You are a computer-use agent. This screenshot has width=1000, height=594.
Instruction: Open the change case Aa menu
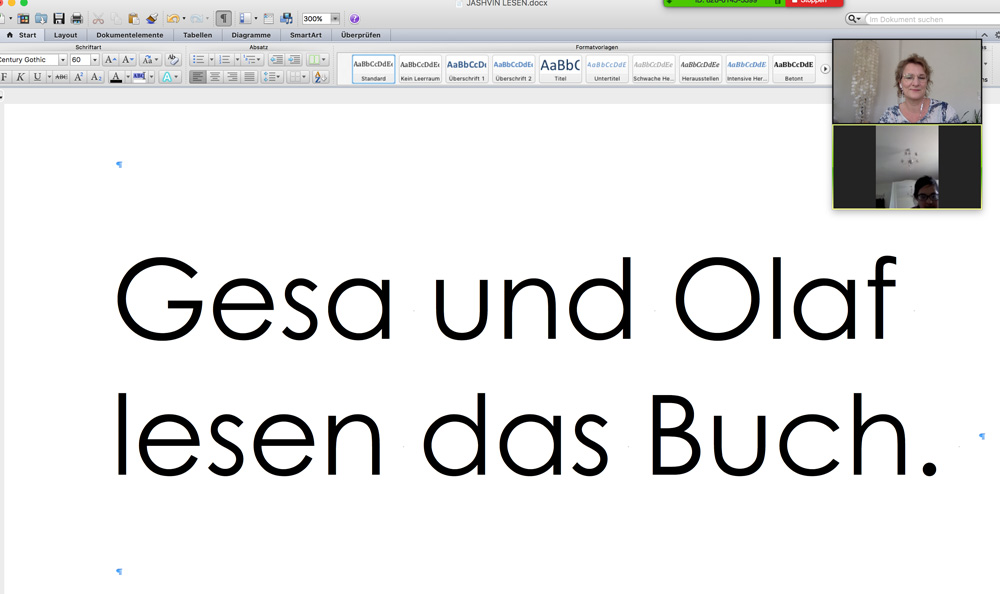click(149, 59)
